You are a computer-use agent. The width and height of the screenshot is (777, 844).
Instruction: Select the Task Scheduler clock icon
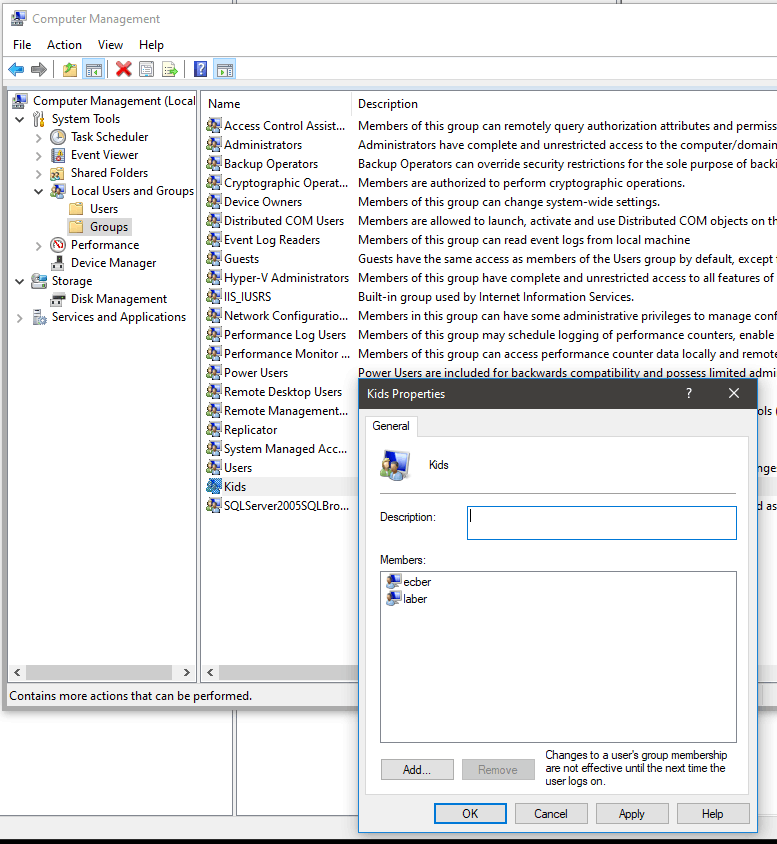point(58,137)
